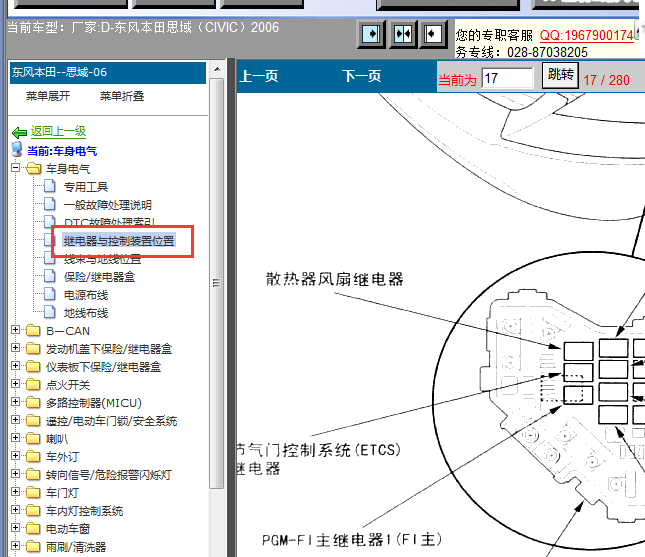Expand the 车内灯控制系统 node

tap(16, 510)
